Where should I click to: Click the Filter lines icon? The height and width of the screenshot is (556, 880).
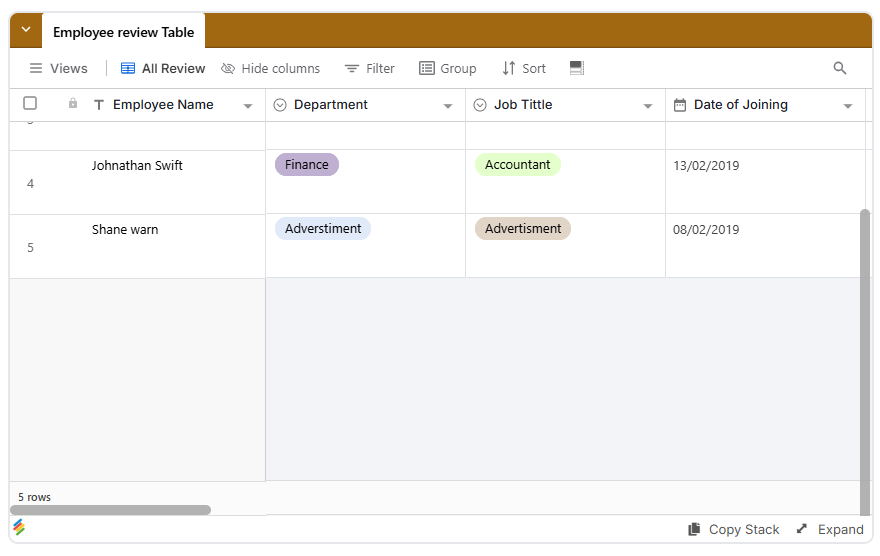click(352, 68)
